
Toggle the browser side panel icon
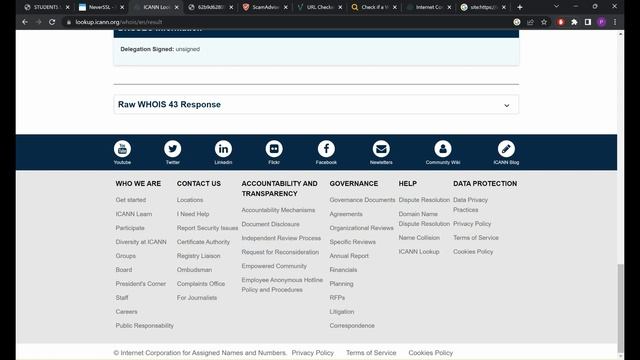(588, 22)
